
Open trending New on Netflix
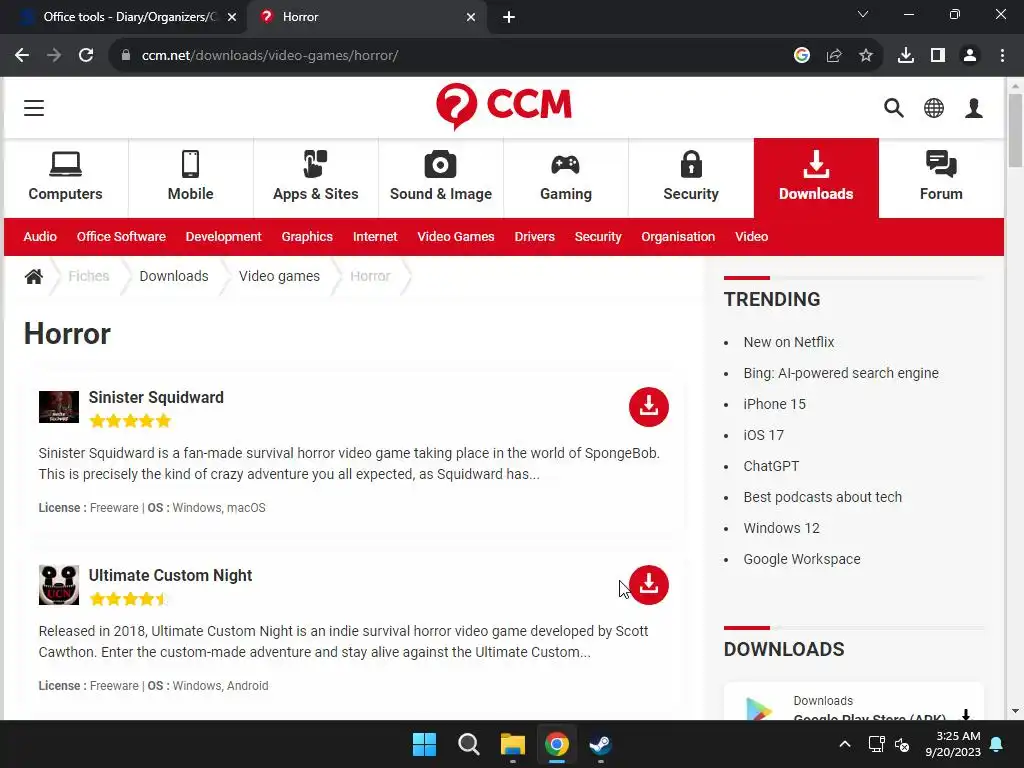pos(789,342)
